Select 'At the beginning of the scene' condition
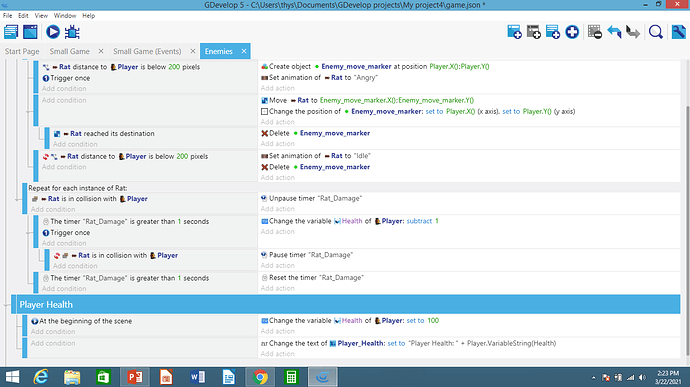690x387 pixels. [81, 321]
